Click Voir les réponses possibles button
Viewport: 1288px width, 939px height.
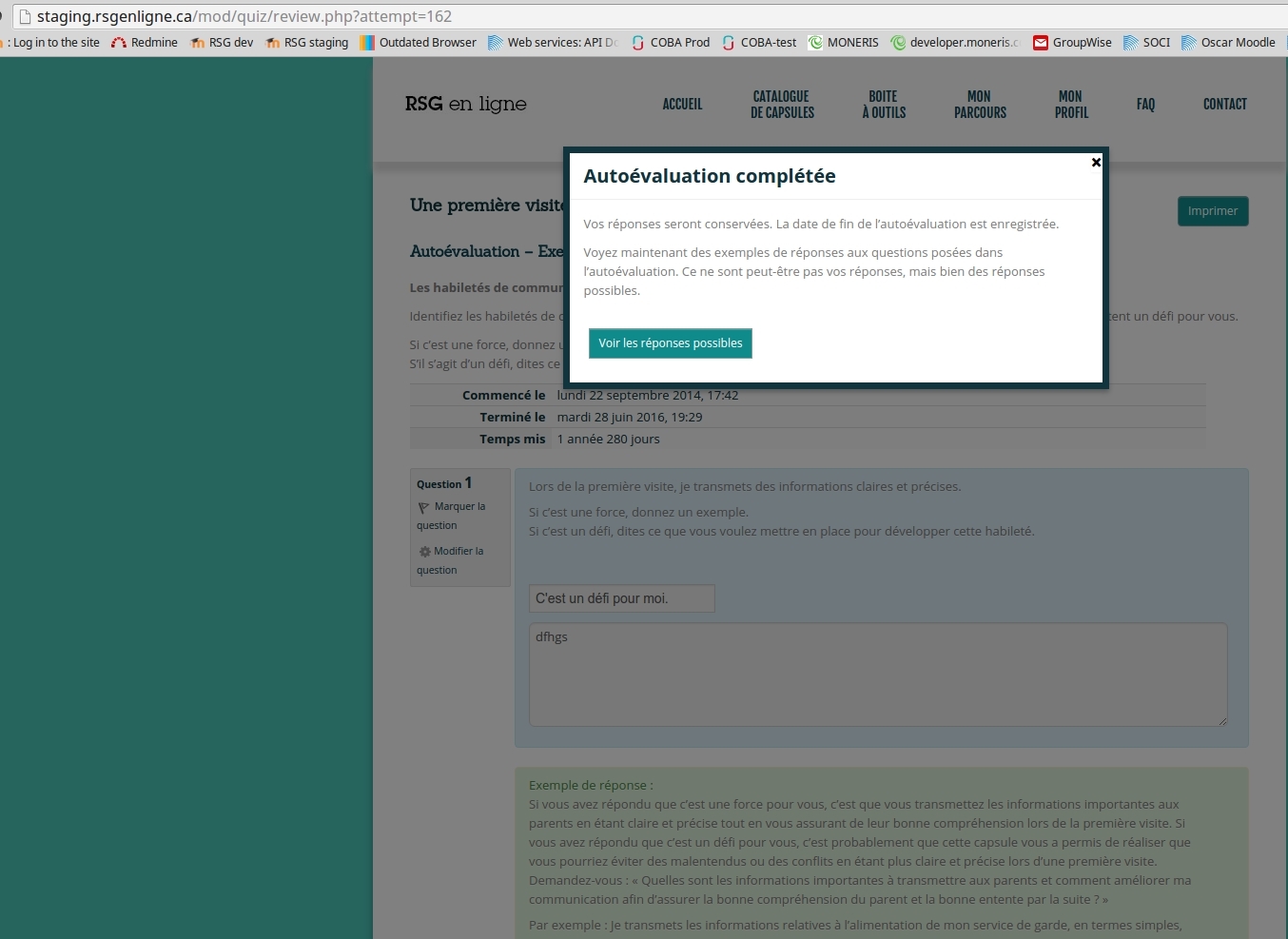(x=670, y=343)
